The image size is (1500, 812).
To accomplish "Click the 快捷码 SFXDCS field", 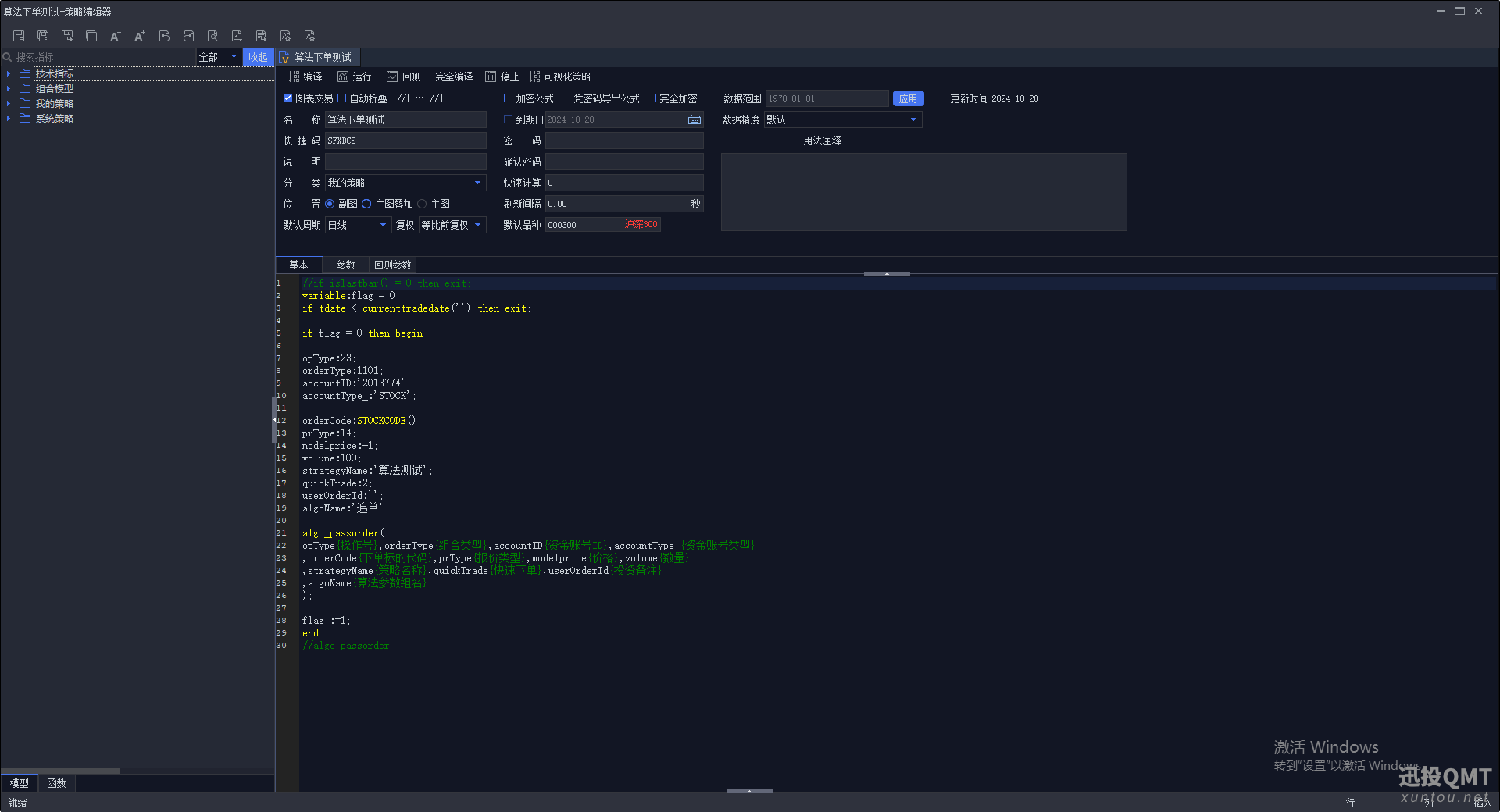I will (405, 141).
